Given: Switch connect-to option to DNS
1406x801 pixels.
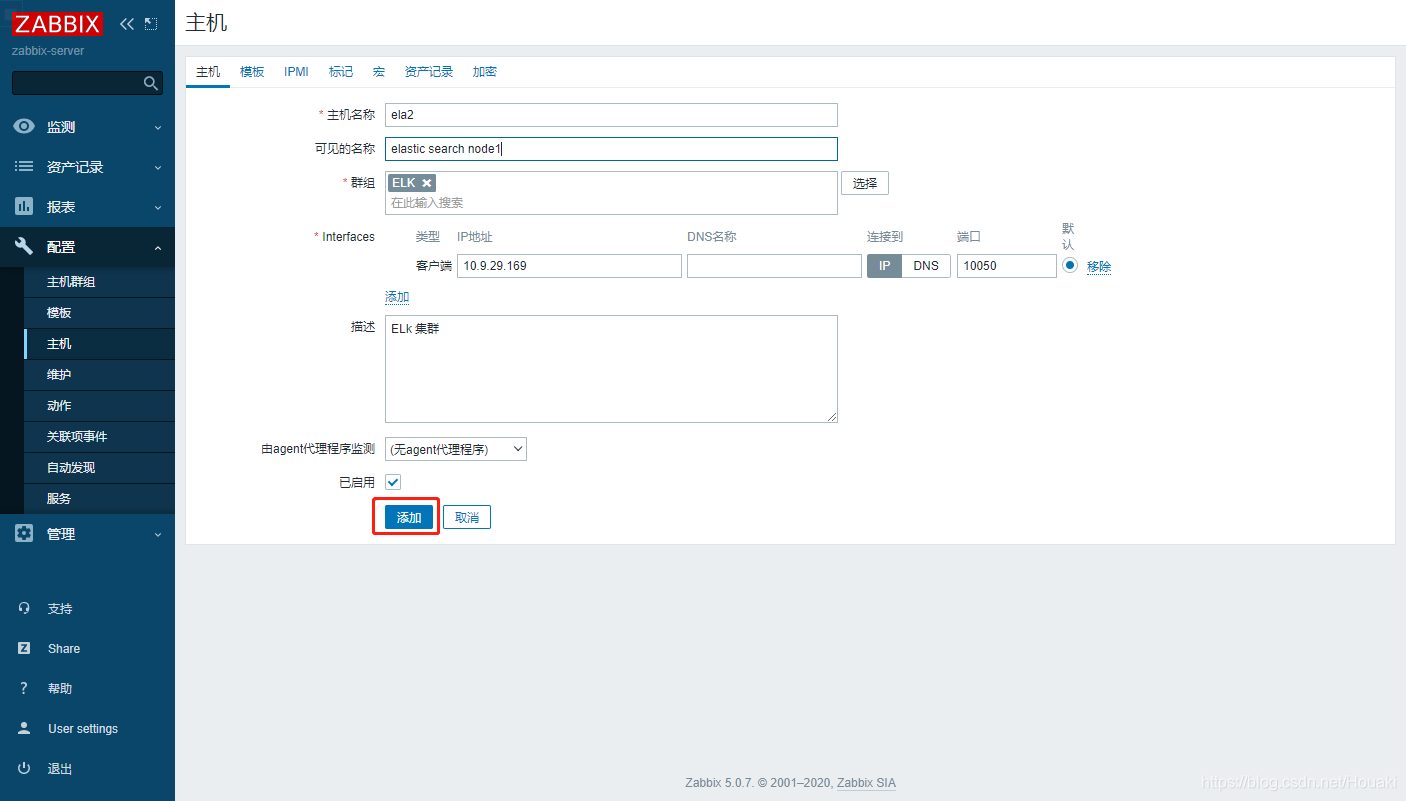Looking at the screenshot, I should (x=926, y=266).
